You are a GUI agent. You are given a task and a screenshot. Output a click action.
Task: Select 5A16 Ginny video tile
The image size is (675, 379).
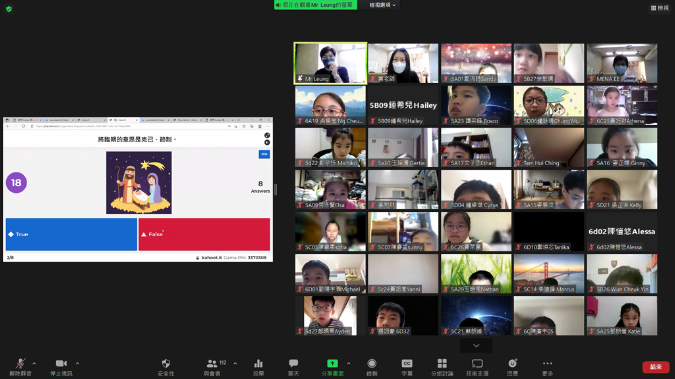click(x=622, y=147)
